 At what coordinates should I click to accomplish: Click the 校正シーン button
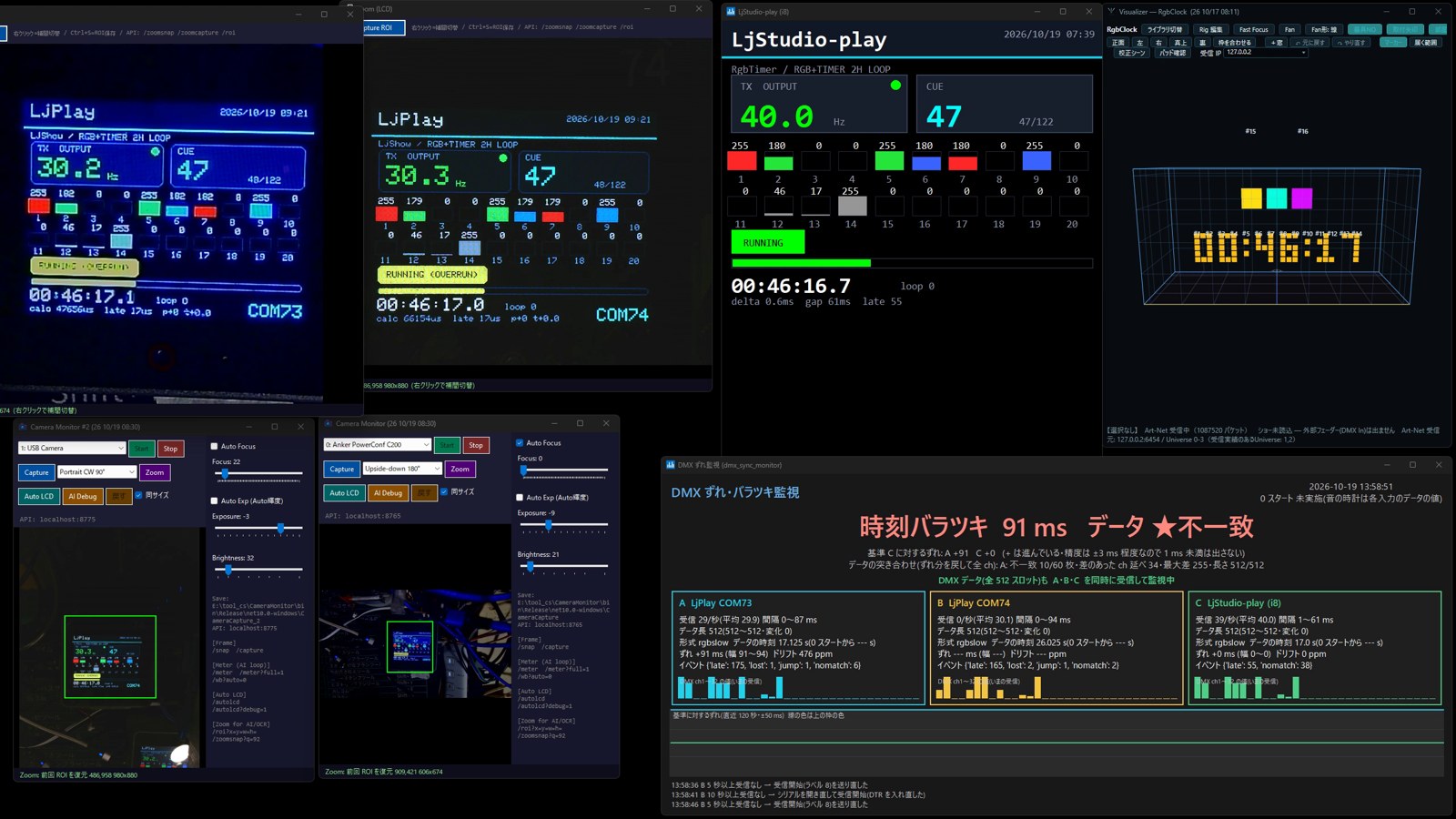point(1131,53)
